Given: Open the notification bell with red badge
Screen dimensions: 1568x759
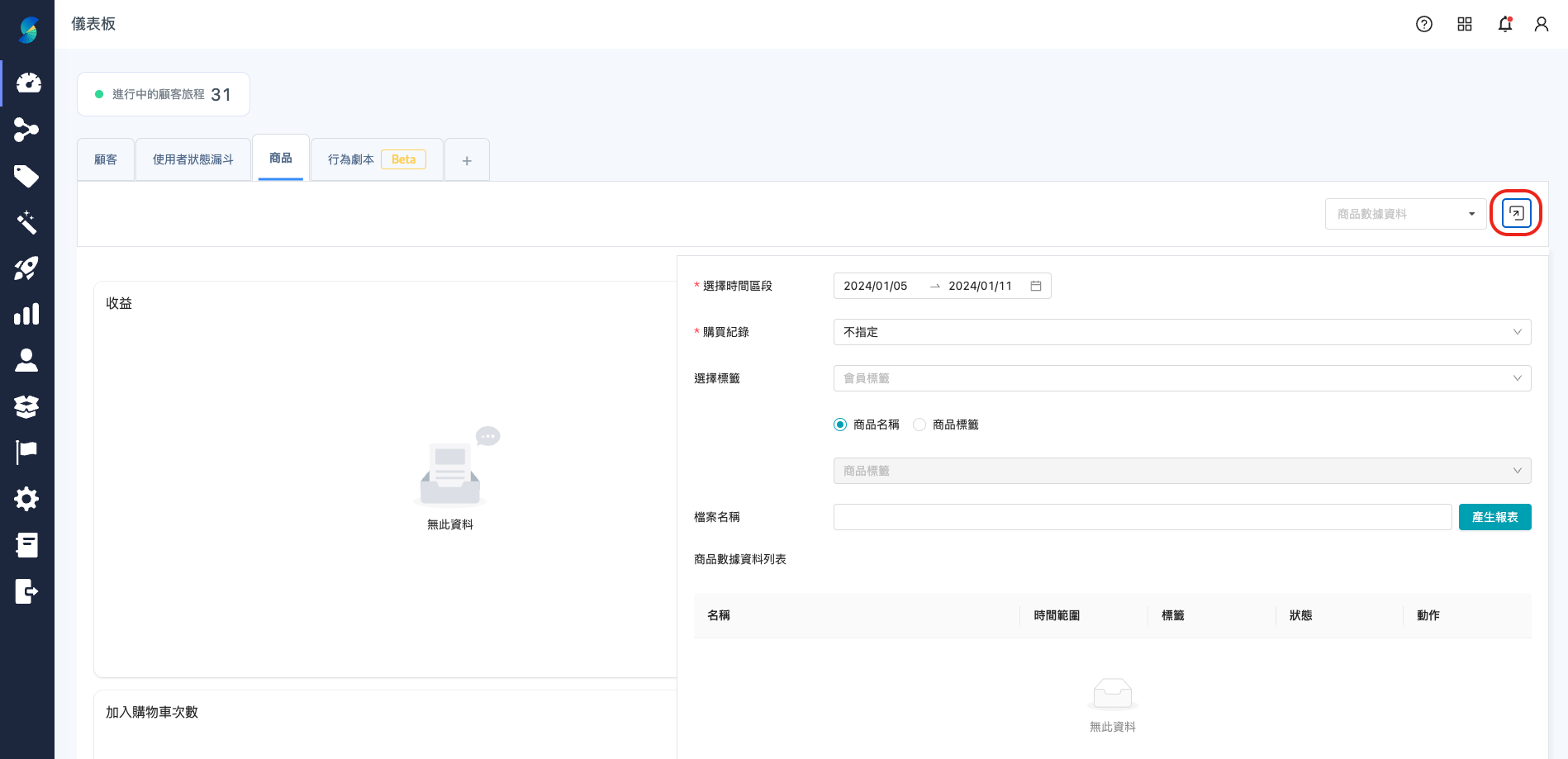Looking at the screenshot, I should [x=1504, y=24].
